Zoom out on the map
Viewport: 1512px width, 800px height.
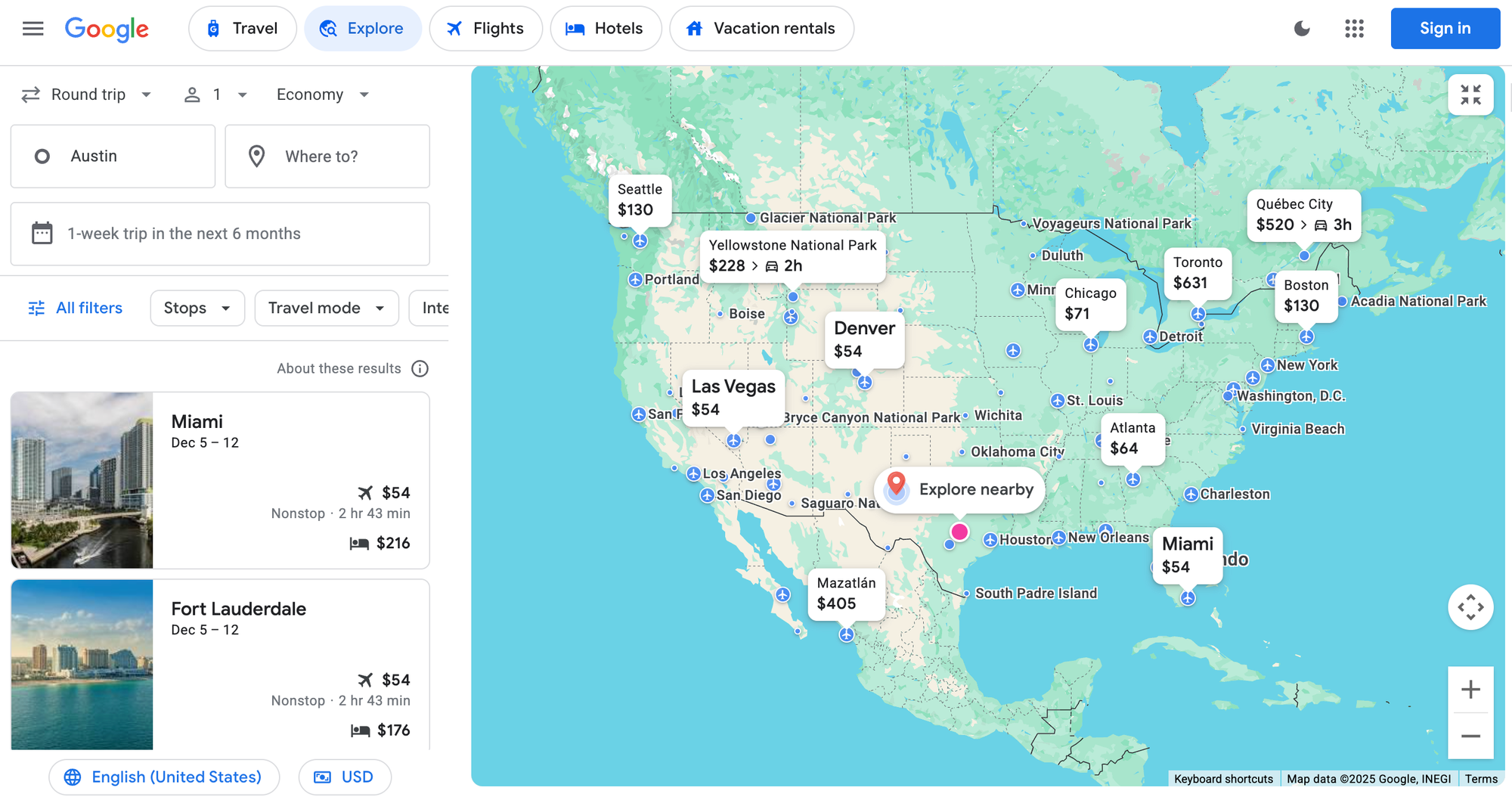coord(1470,736)
